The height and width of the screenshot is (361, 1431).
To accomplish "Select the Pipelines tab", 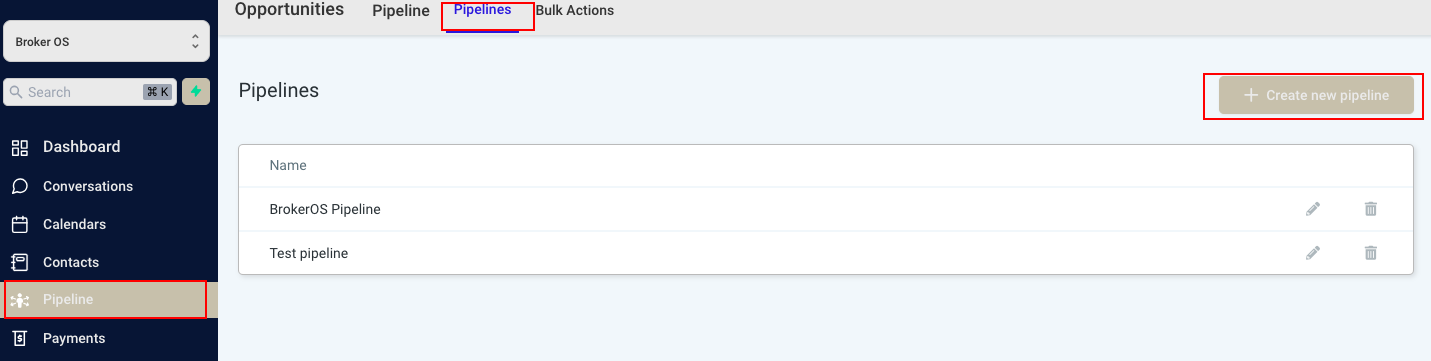I will pos(483,10).
